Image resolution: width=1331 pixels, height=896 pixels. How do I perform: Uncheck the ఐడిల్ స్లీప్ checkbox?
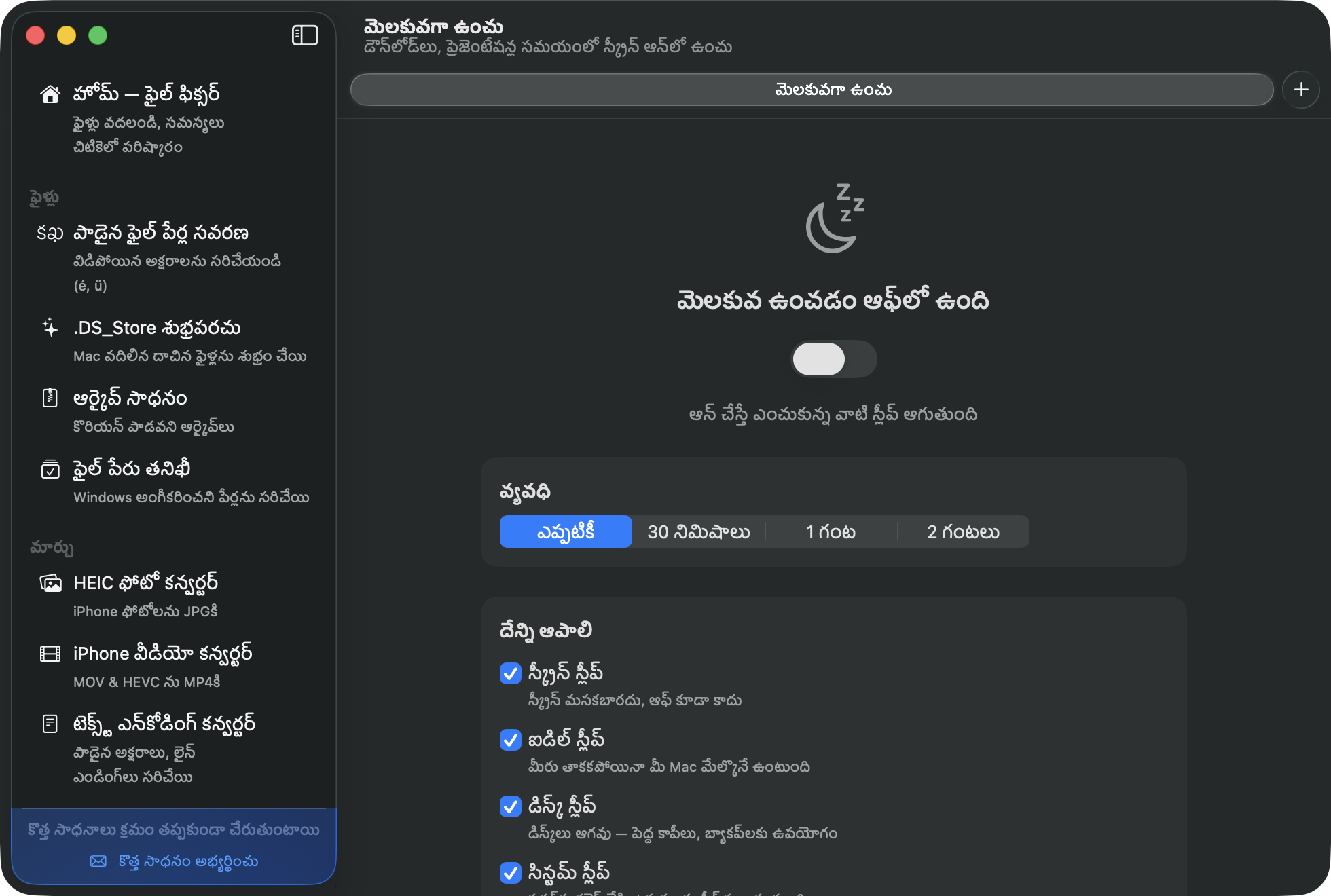tap(510, 739)
